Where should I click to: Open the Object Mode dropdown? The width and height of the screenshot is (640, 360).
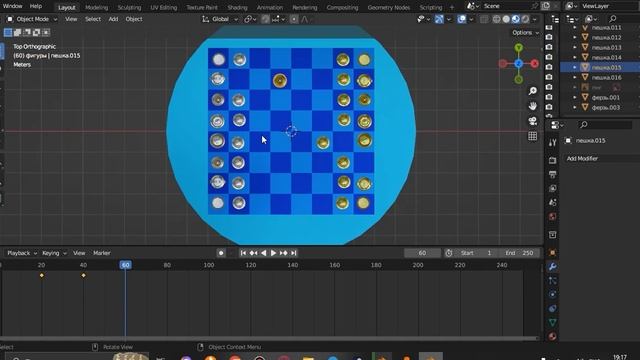click(x=32, y=19)
